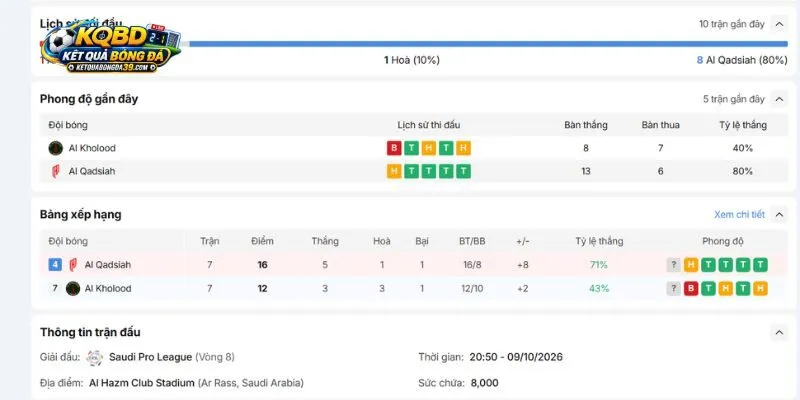
Task: Click the Saudi Pro League logo icon
Action: pos(94,357)
